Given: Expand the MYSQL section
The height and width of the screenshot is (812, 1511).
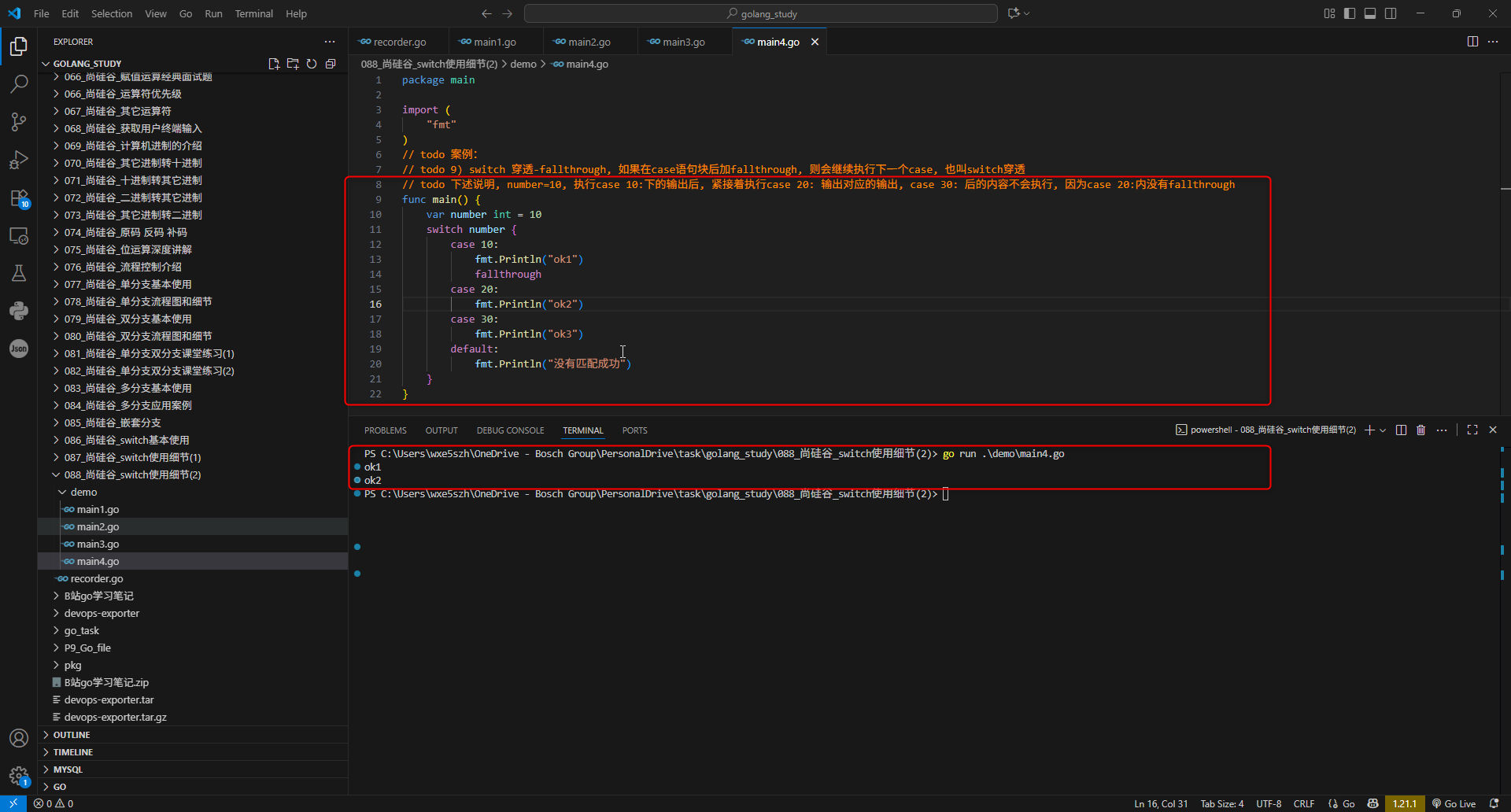Looking at the screenshot, I should [193, 770].
